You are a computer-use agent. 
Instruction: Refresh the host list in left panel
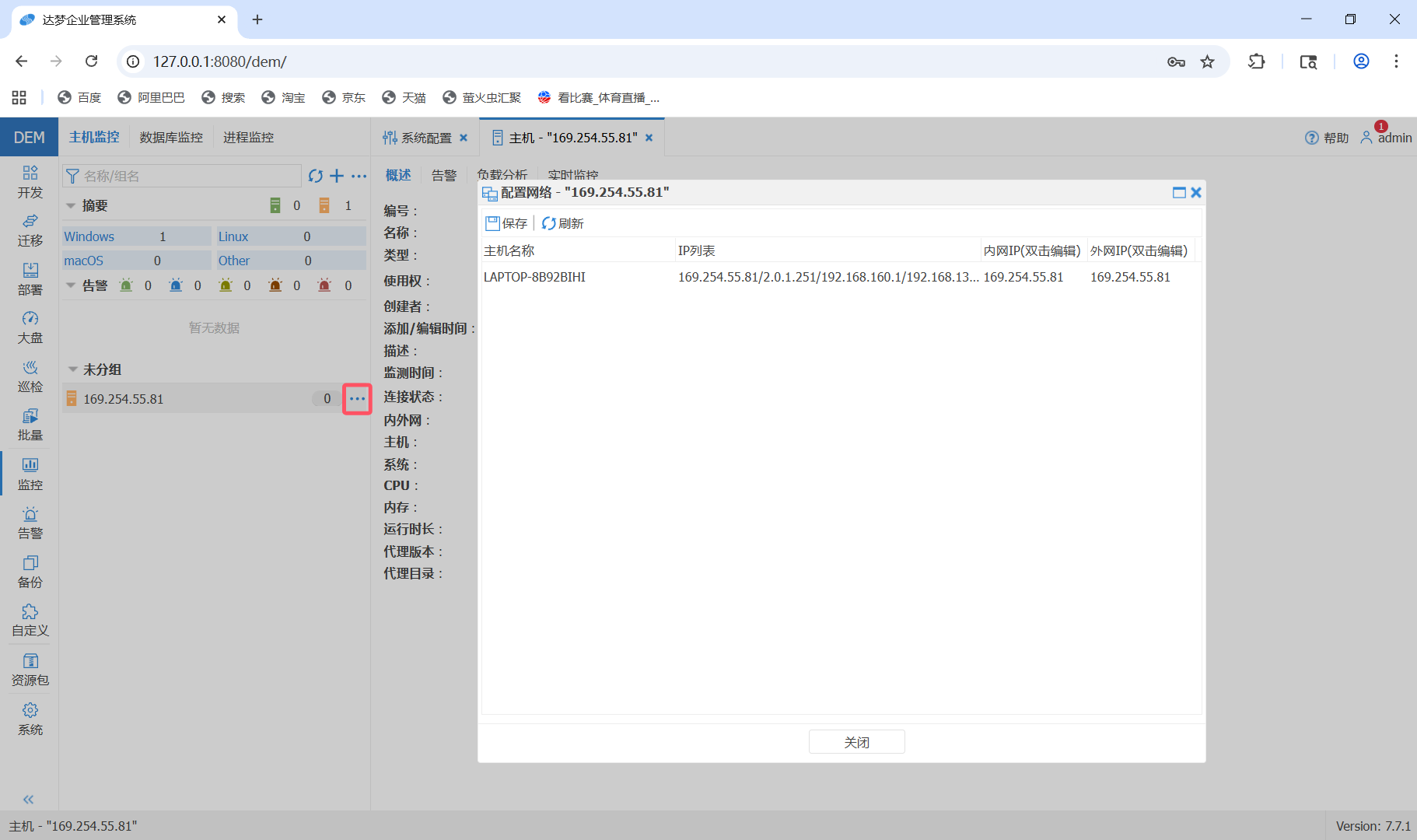point(315,176)
